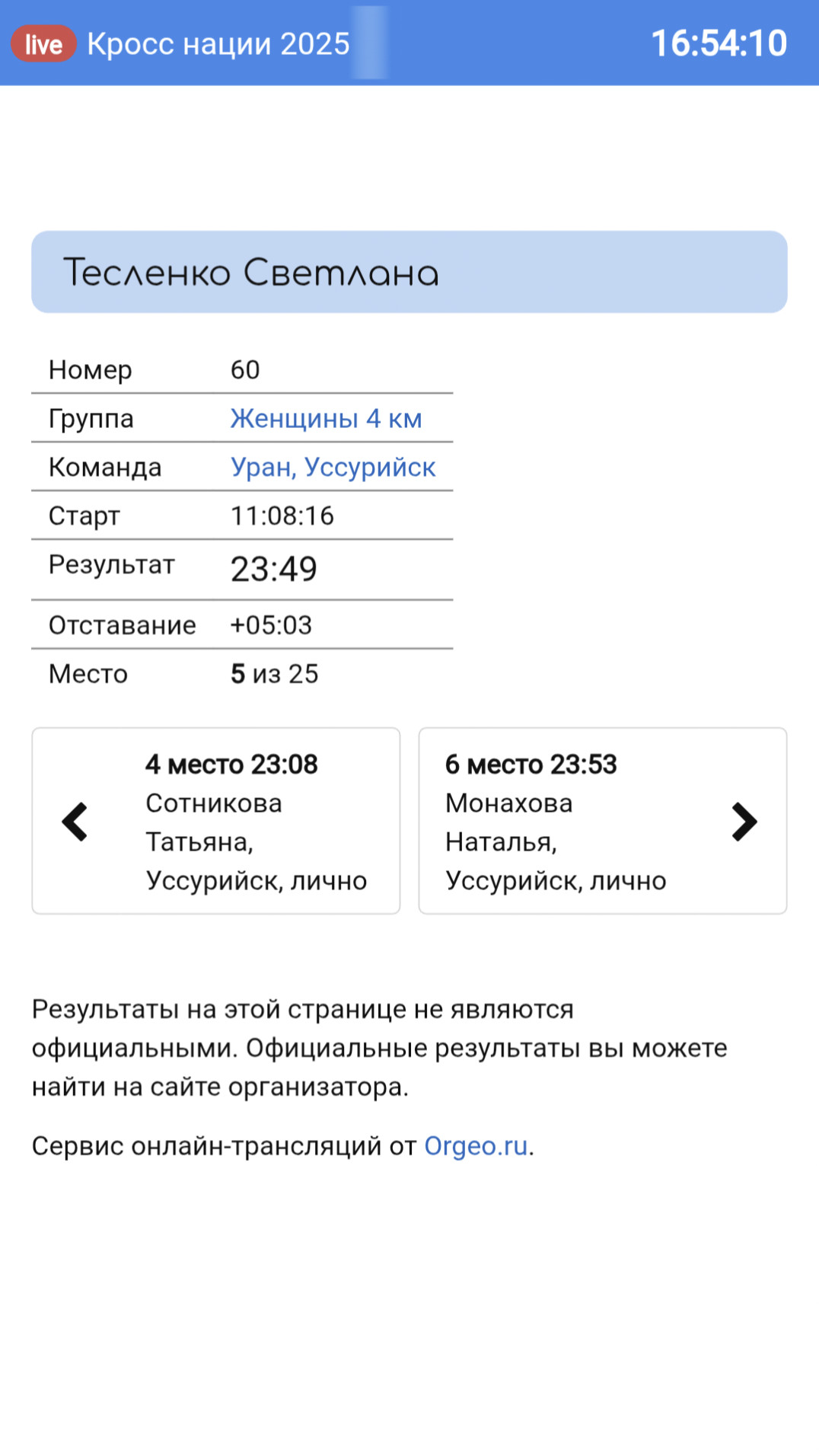Screen dimensions: 819x1456
Task: Click the 5 из 25 place value
Action: [275, 674]
